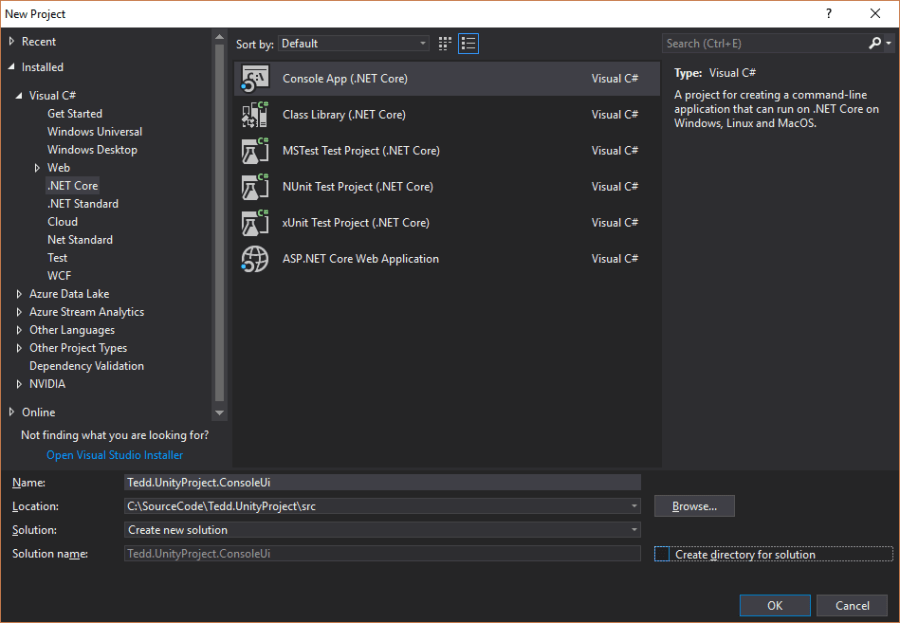Select Get Started in the tree

[x=75, y=114]
